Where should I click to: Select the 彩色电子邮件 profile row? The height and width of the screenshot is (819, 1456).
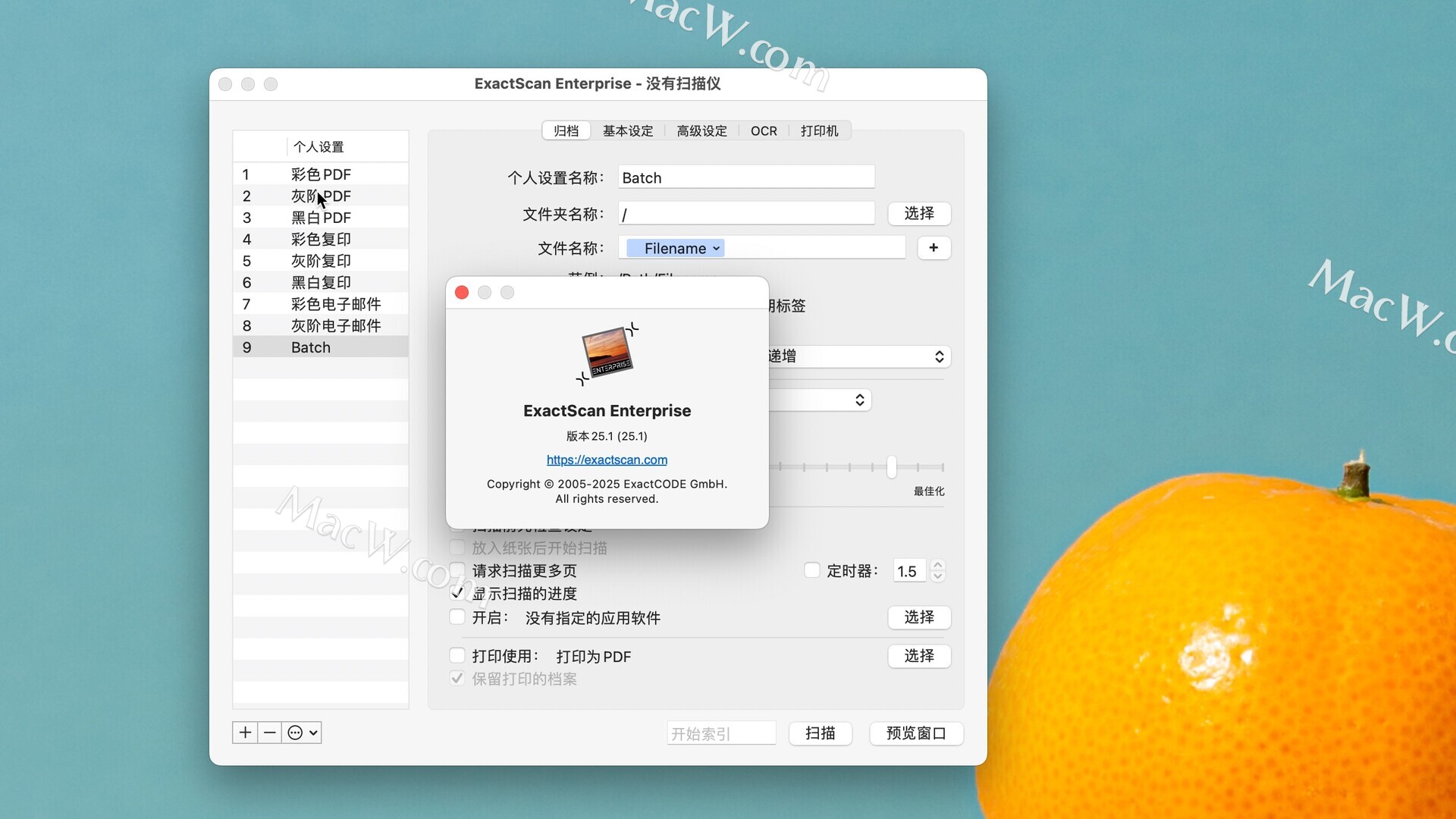(x=321, y=304)
